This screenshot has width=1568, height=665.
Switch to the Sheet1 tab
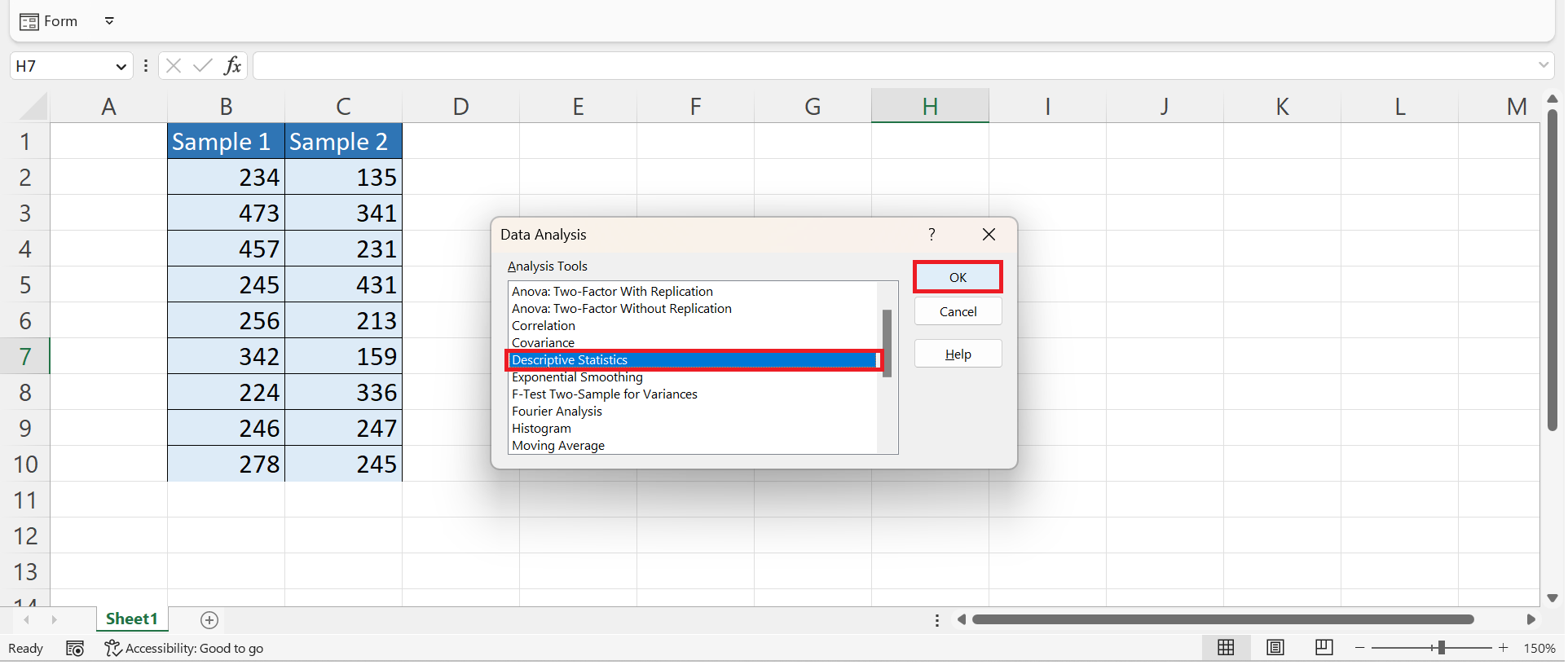pyautogui.click(x=131, y=619)
